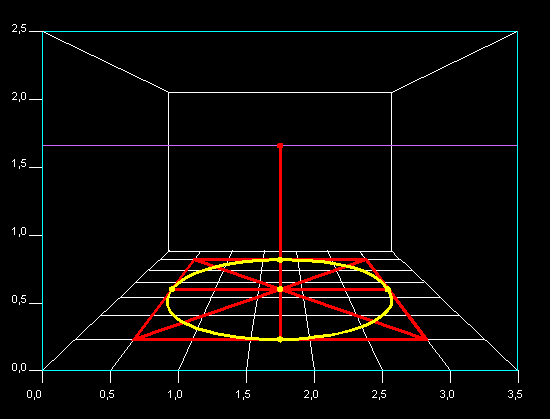Image resolution: width=550 pixels, height=419 pixels.
Task: Click the 2,5 label on horizontal axis
Action: 379,394
